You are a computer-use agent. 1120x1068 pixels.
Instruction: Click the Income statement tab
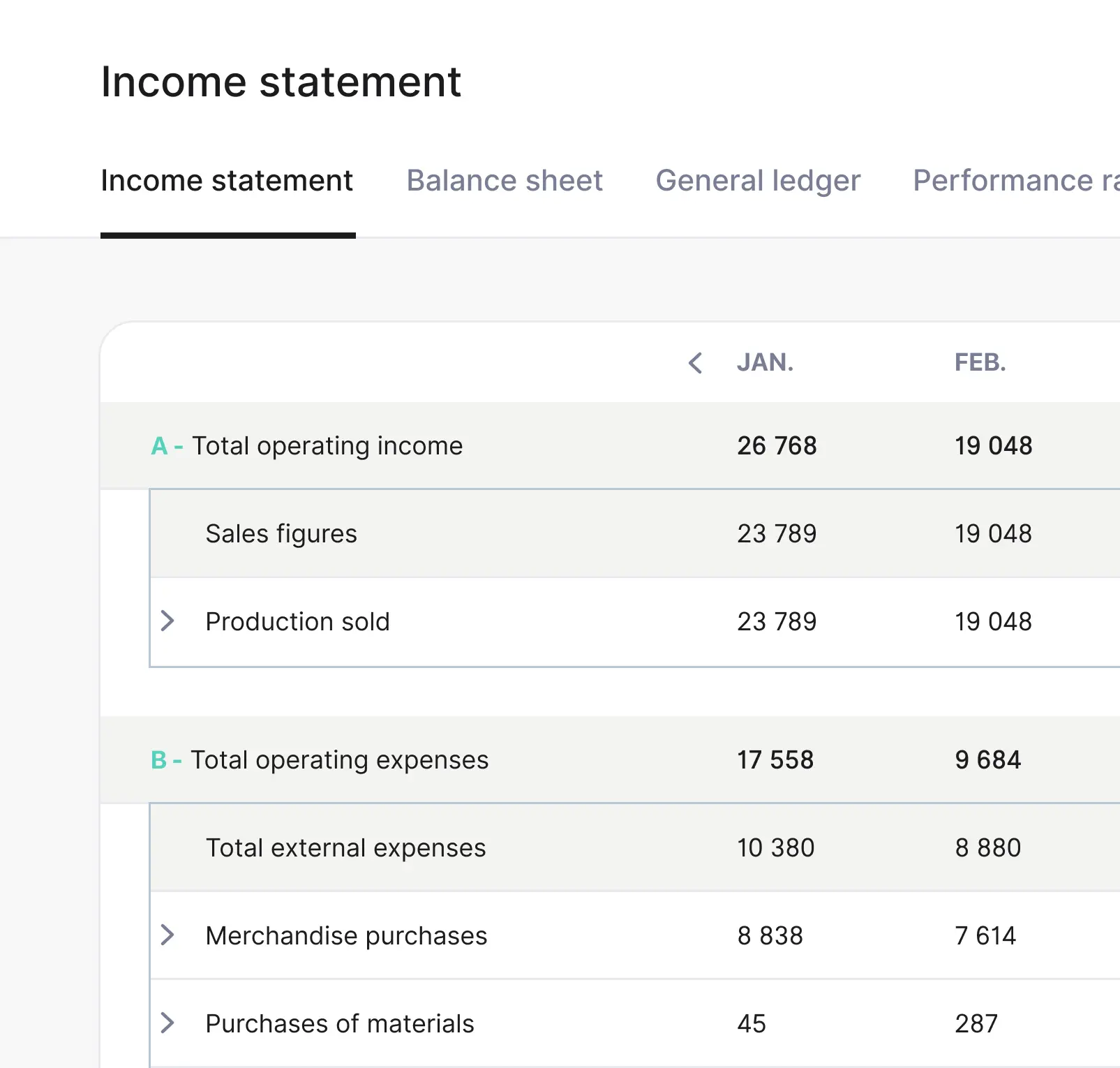pyautogui.click(x=227, y=181)
